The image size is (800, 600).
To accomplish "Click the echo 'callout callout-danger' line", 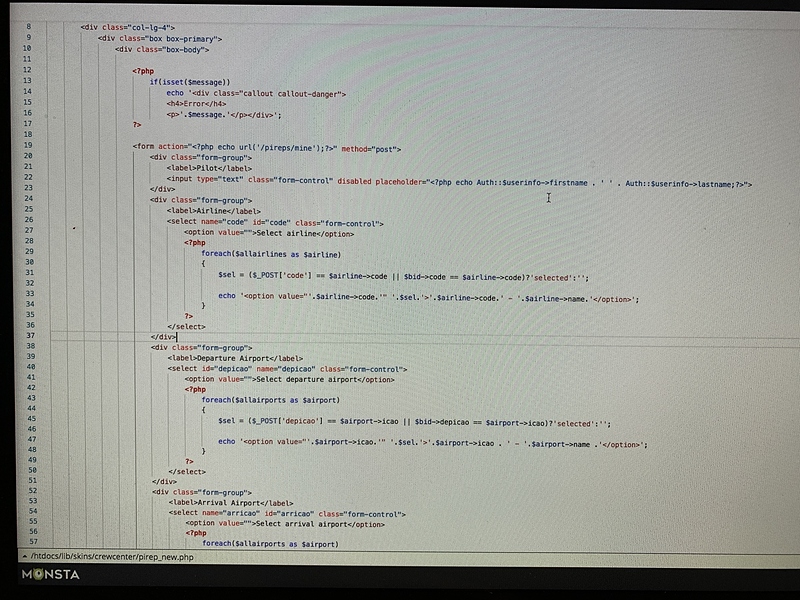I will (x=256, y=93).
